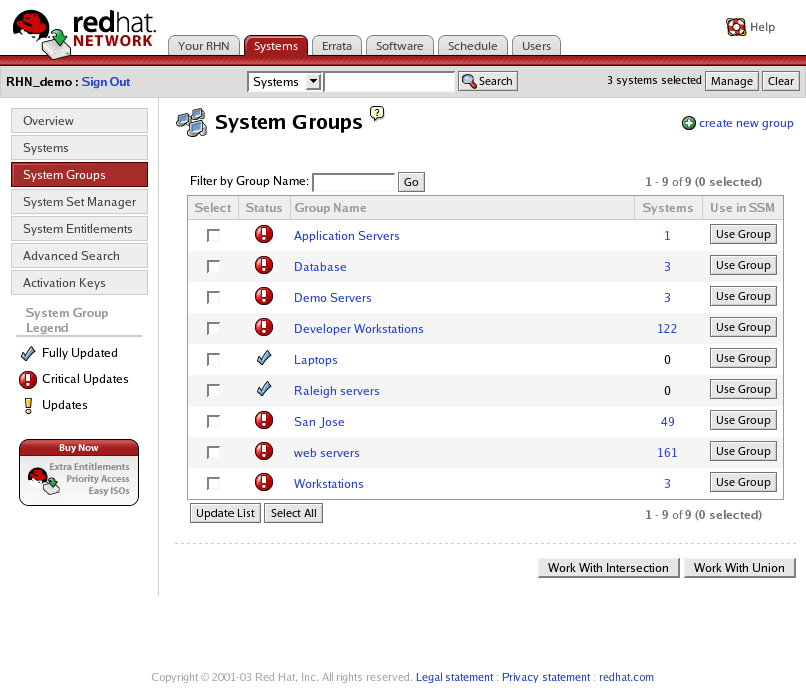Switch to the Your RHN tab
The width and height of the screenshot is (806, 690).
click(204, 46)
